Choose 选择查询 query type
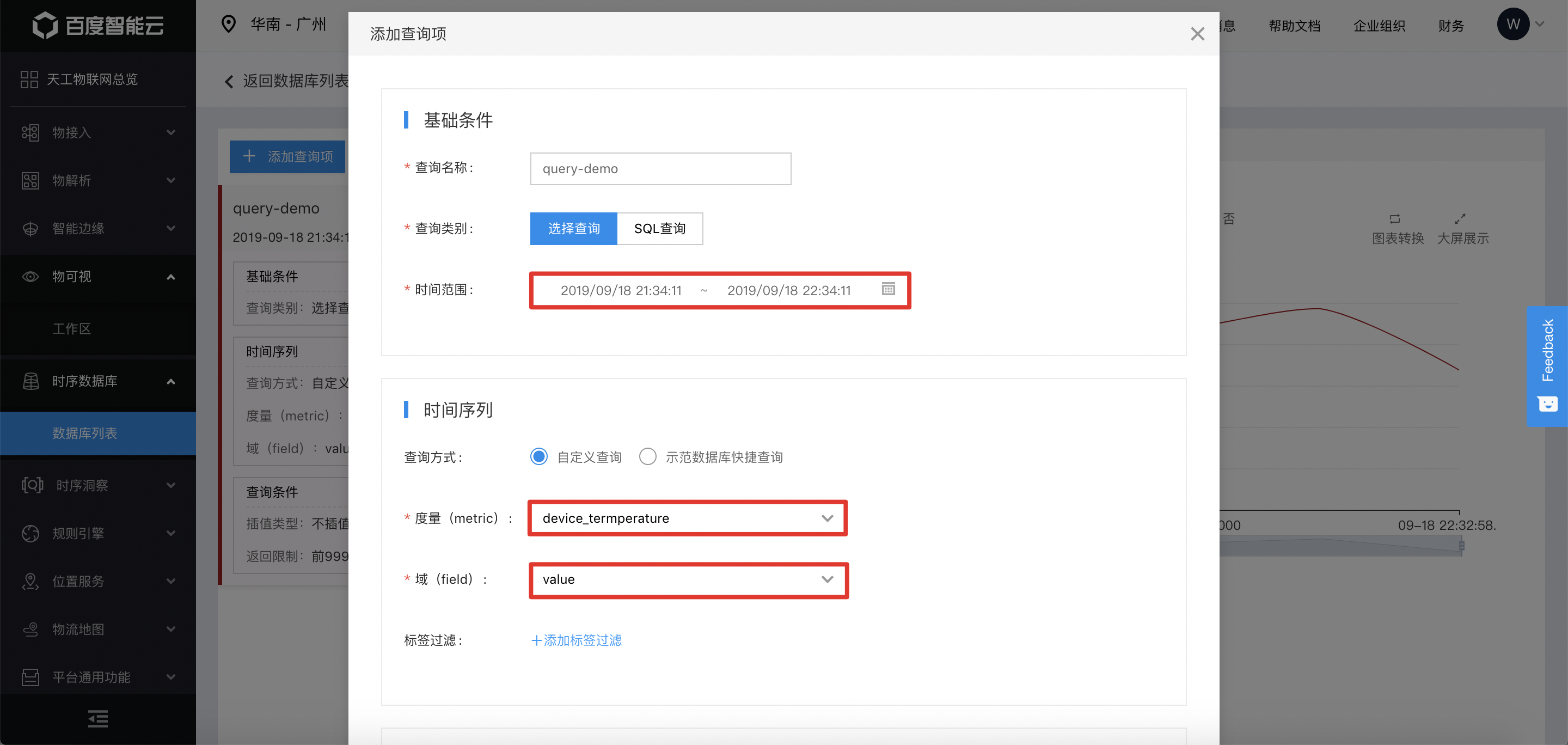The image size is (1568, 745). point(573,228)
